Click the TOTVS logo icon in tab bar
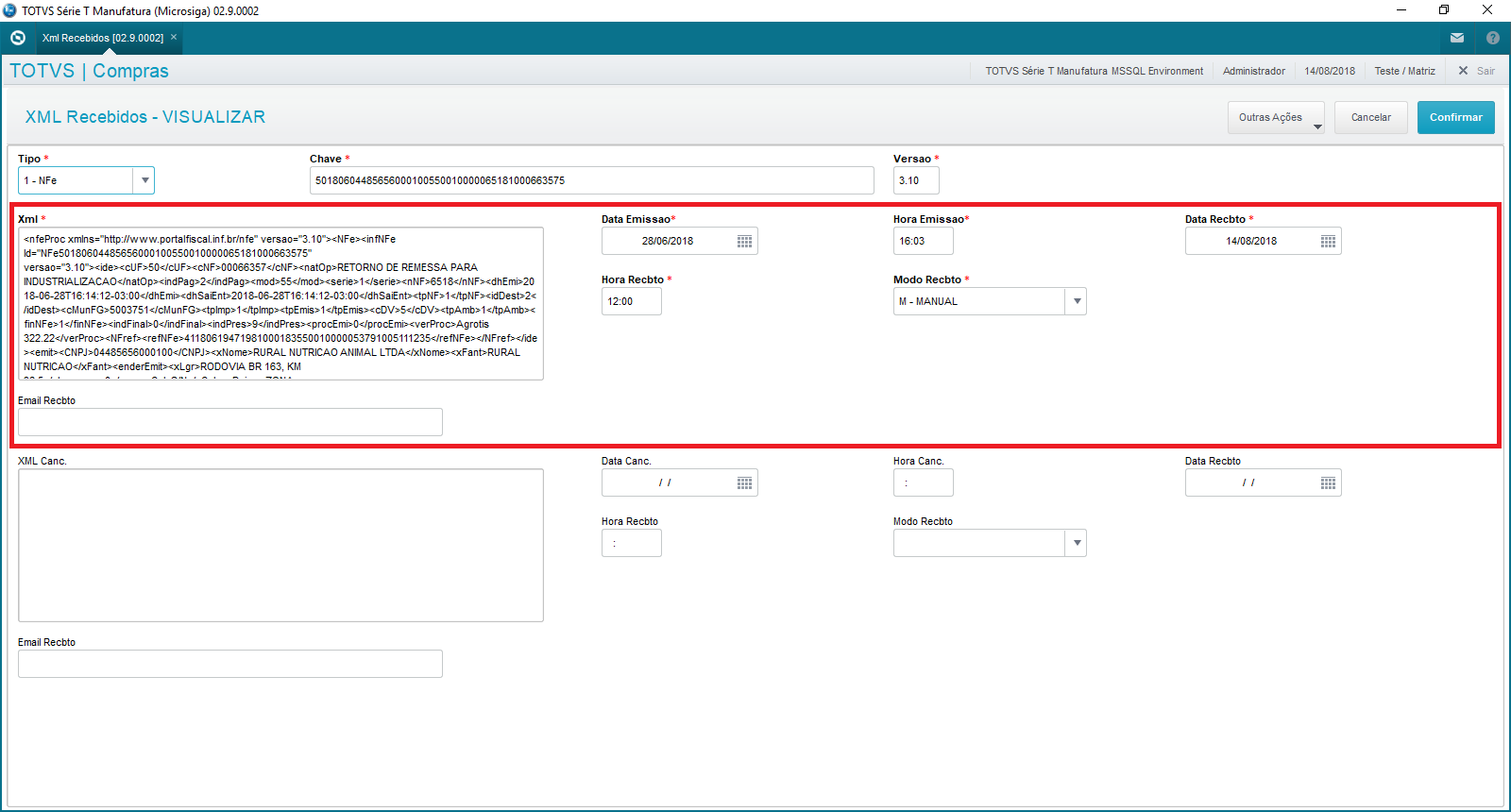Viewport: 1511px width, 812px height. pyautogui.click(x=17, y=38)
